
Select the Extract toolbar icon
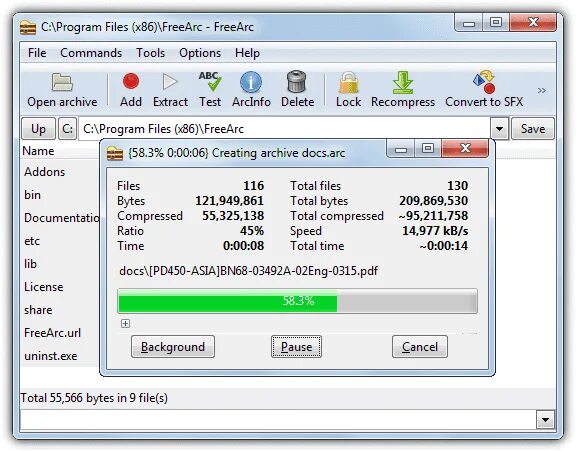pyautogui.click(x=170, y=82)
